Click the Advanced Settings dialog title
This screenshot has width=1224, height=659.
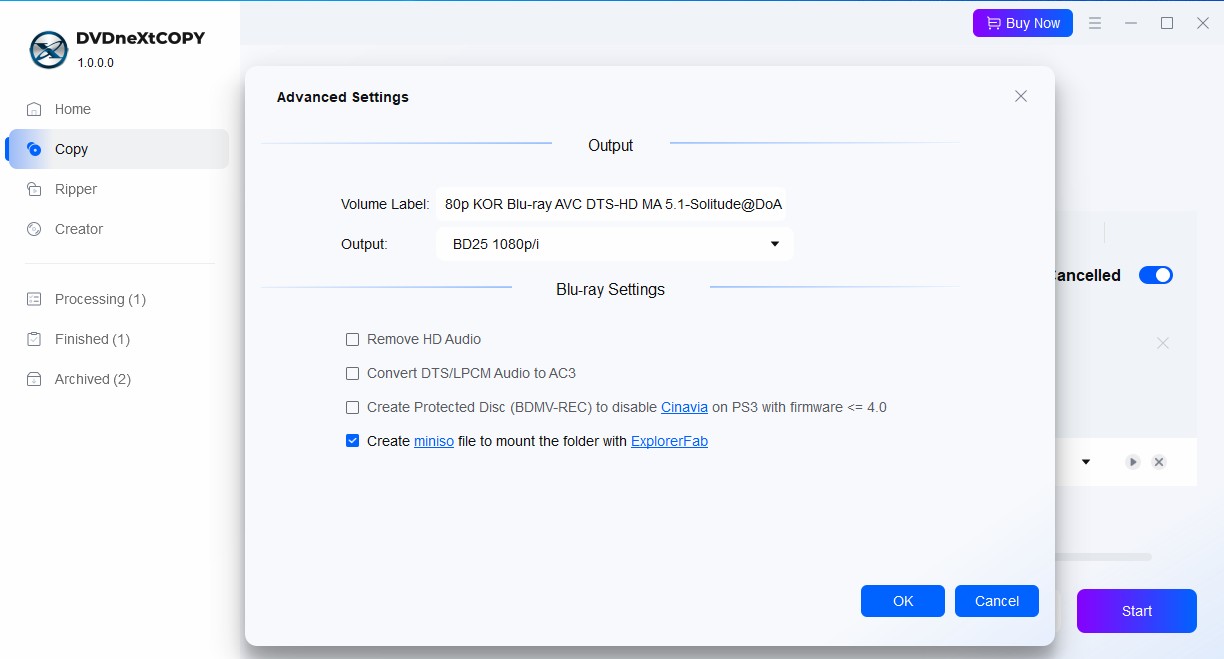click(x=343, y=97)
